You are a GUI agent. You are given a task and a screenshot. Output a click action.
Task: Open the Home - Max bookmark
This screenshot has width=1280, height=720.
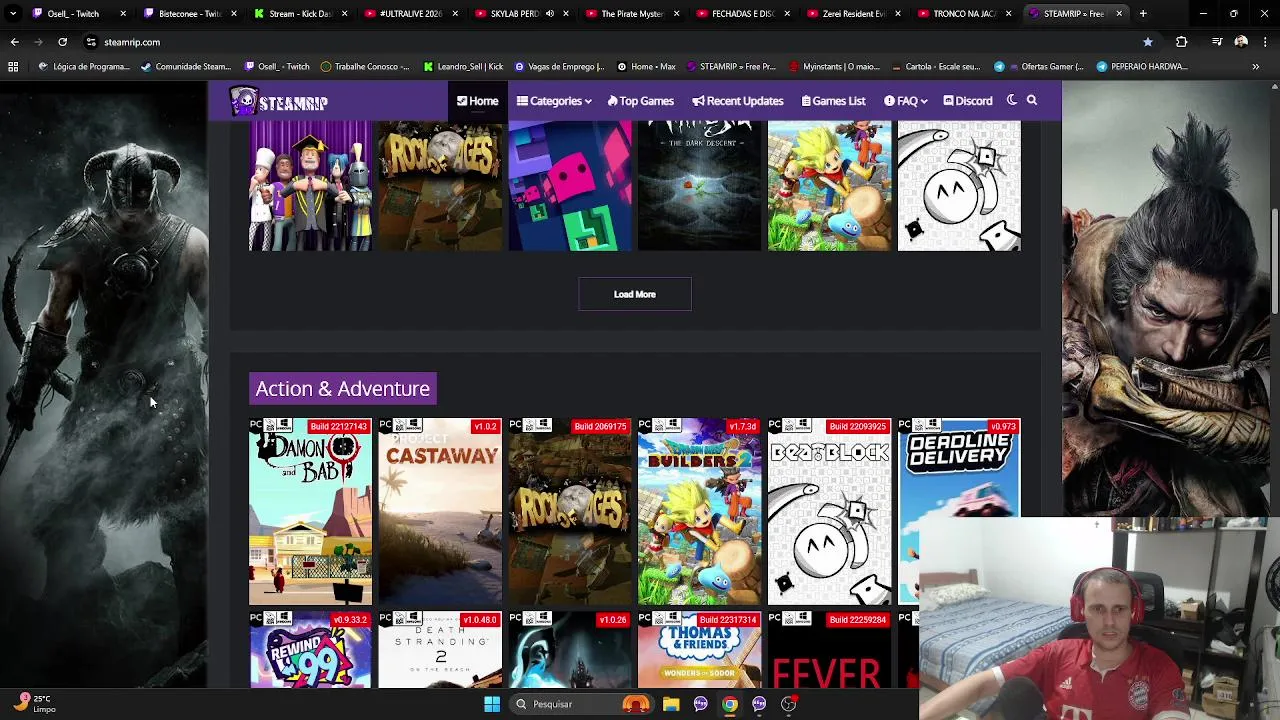(646, 67)
